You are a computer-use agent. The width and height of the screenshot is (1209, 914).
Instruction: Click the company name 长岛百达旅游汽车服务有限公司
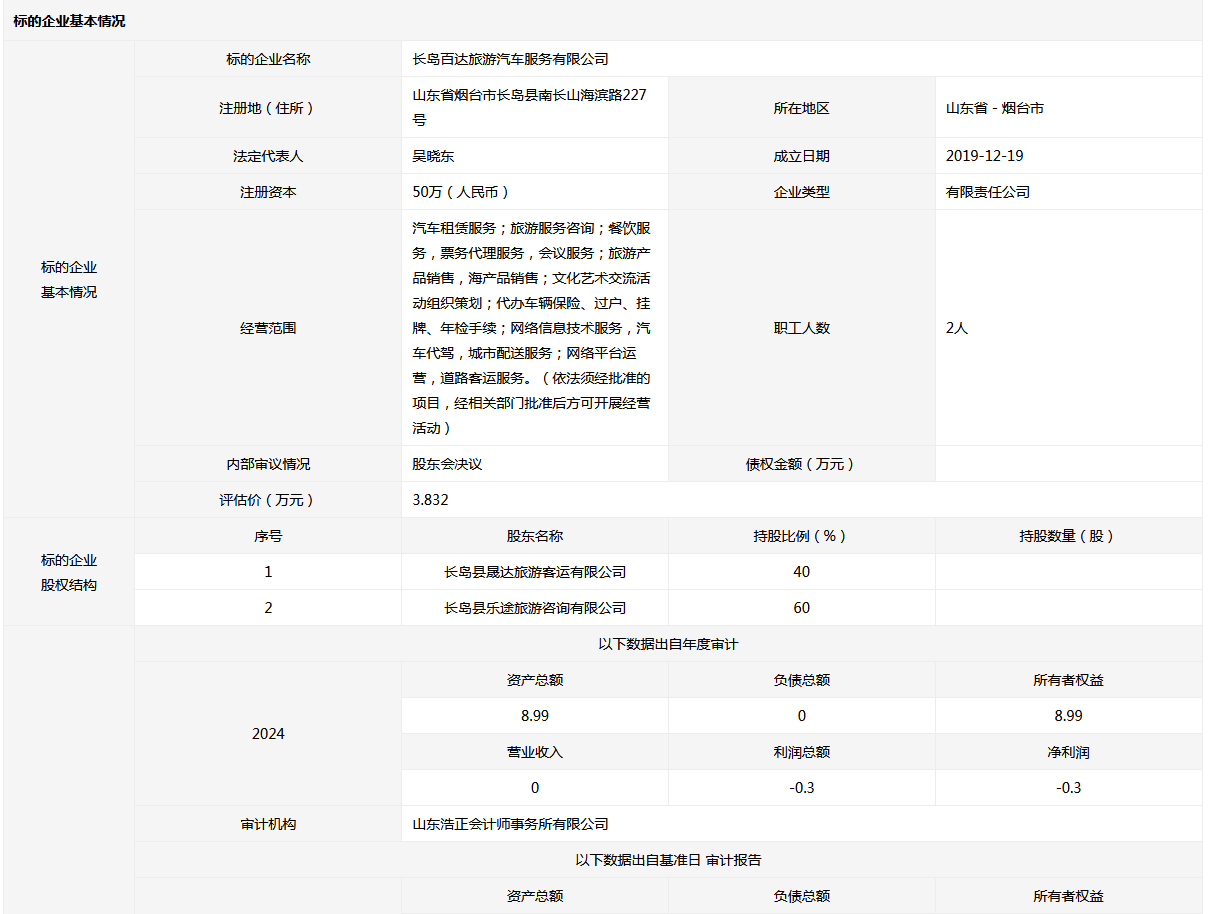pos(510,59)
